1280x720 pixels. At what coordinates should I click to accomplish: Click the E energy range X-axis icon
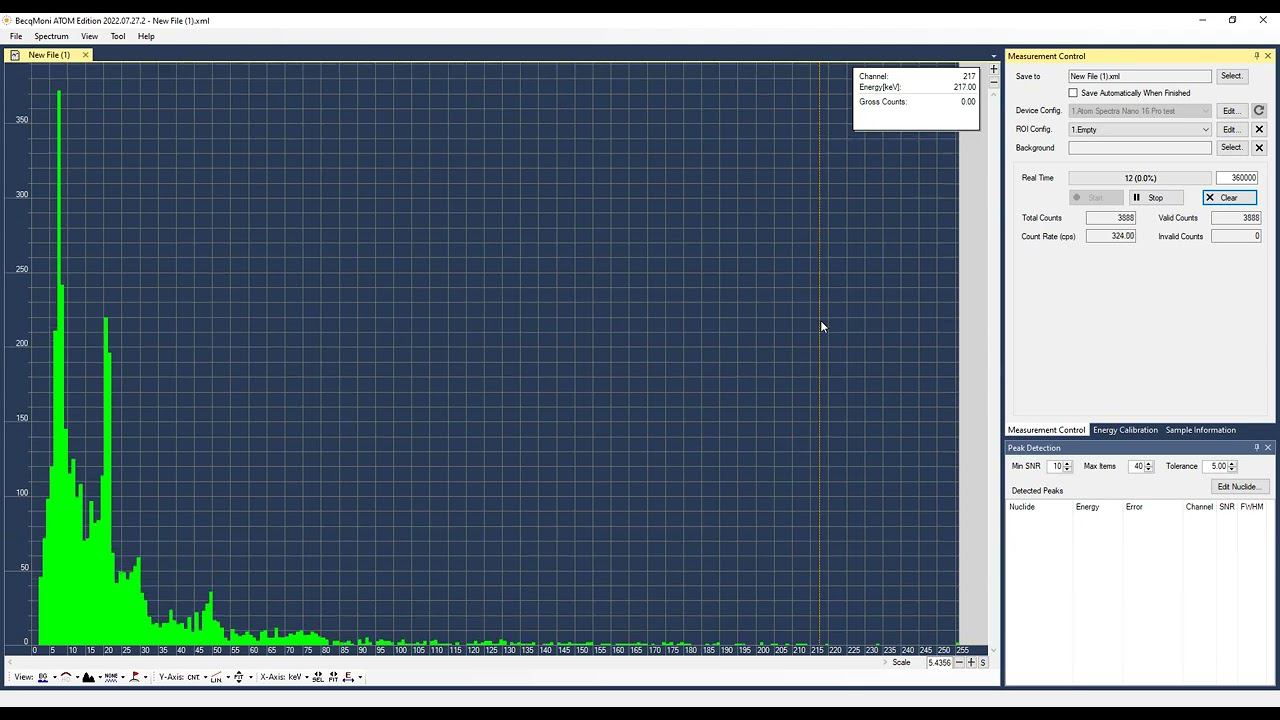pos(348,677)
